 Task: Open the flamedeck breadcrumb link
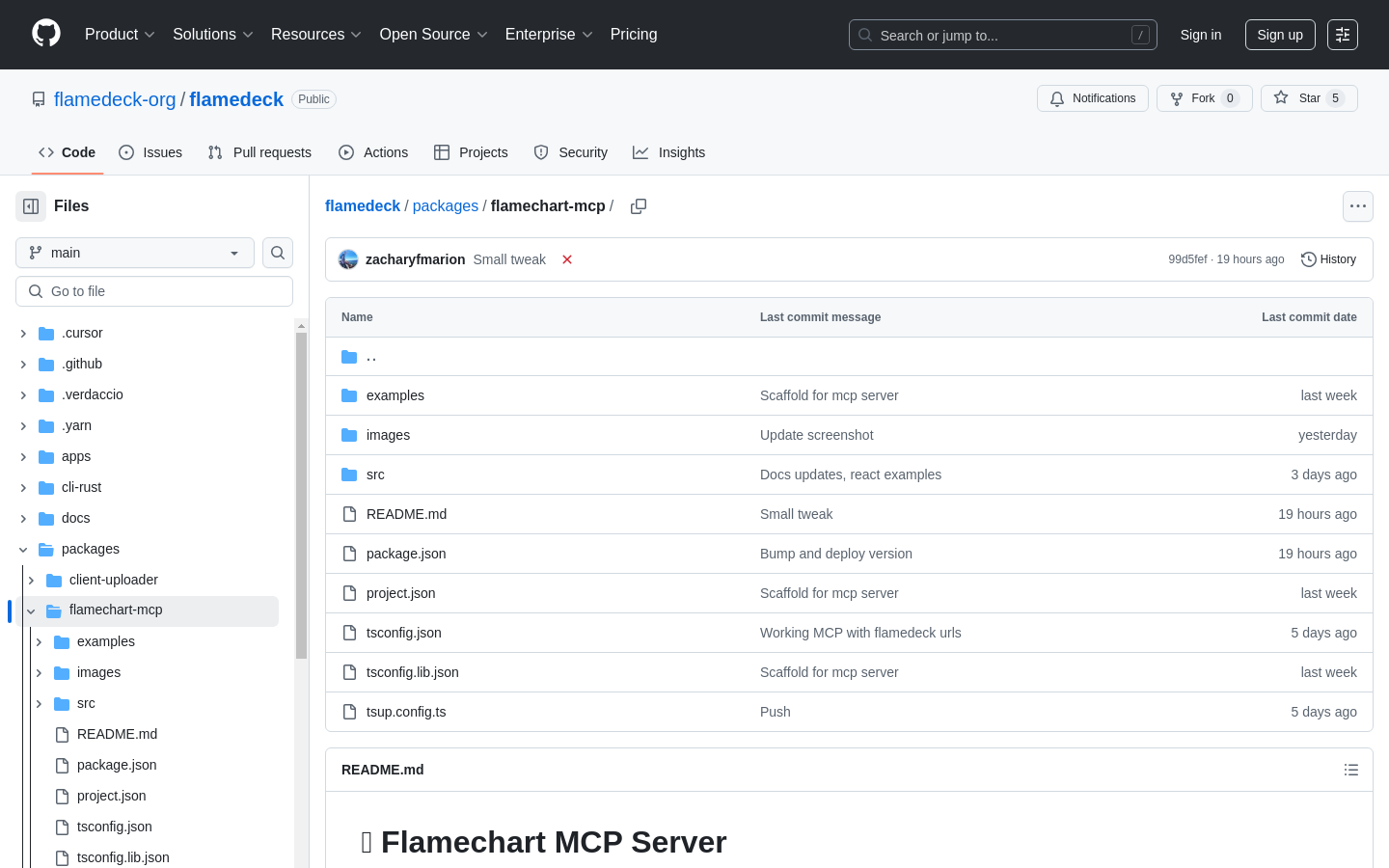363,206
